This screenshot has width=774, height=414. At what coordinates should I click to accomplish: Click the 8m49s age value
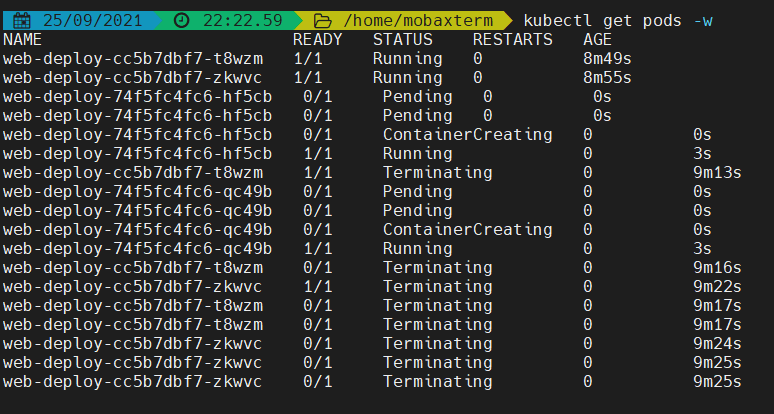tap(607, 58)
